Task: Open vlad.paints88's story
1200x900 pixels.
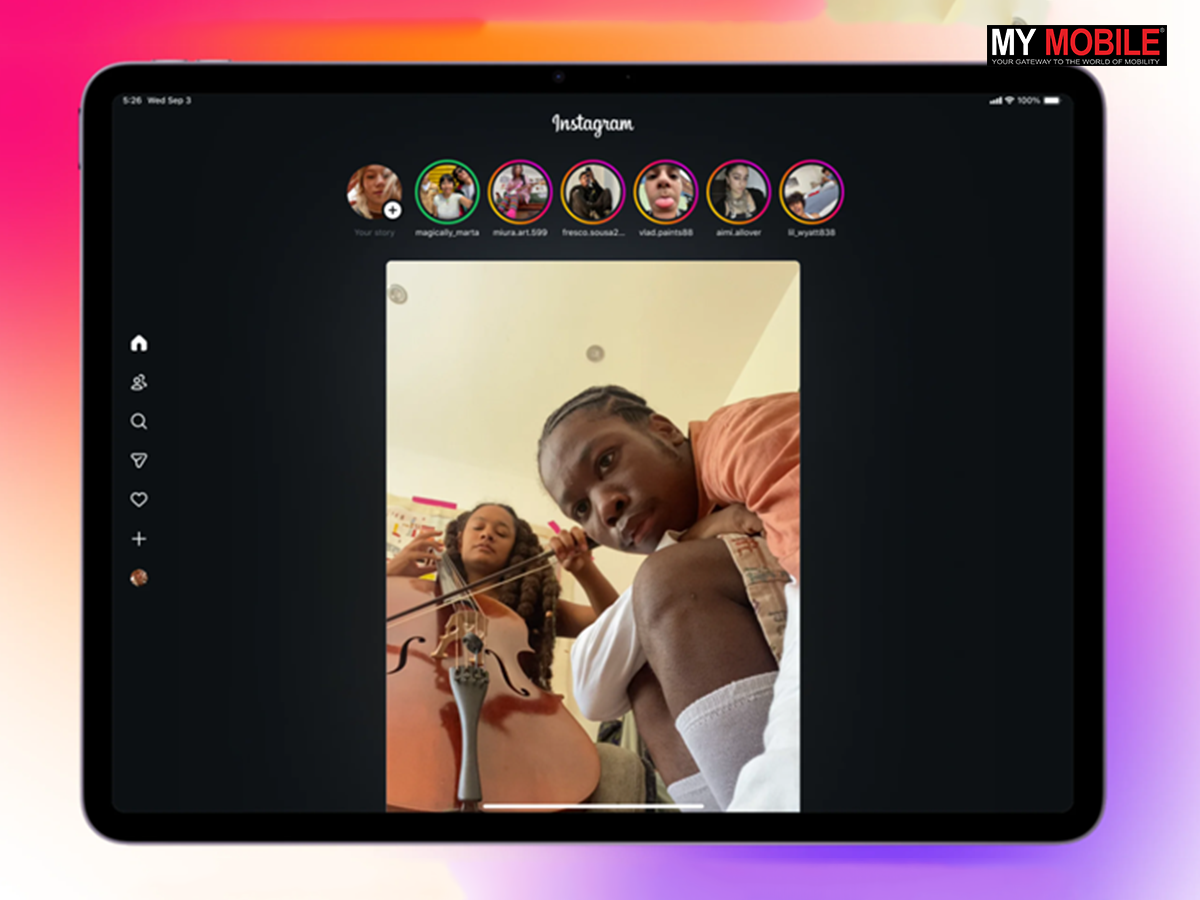Action: click(666, 191)
